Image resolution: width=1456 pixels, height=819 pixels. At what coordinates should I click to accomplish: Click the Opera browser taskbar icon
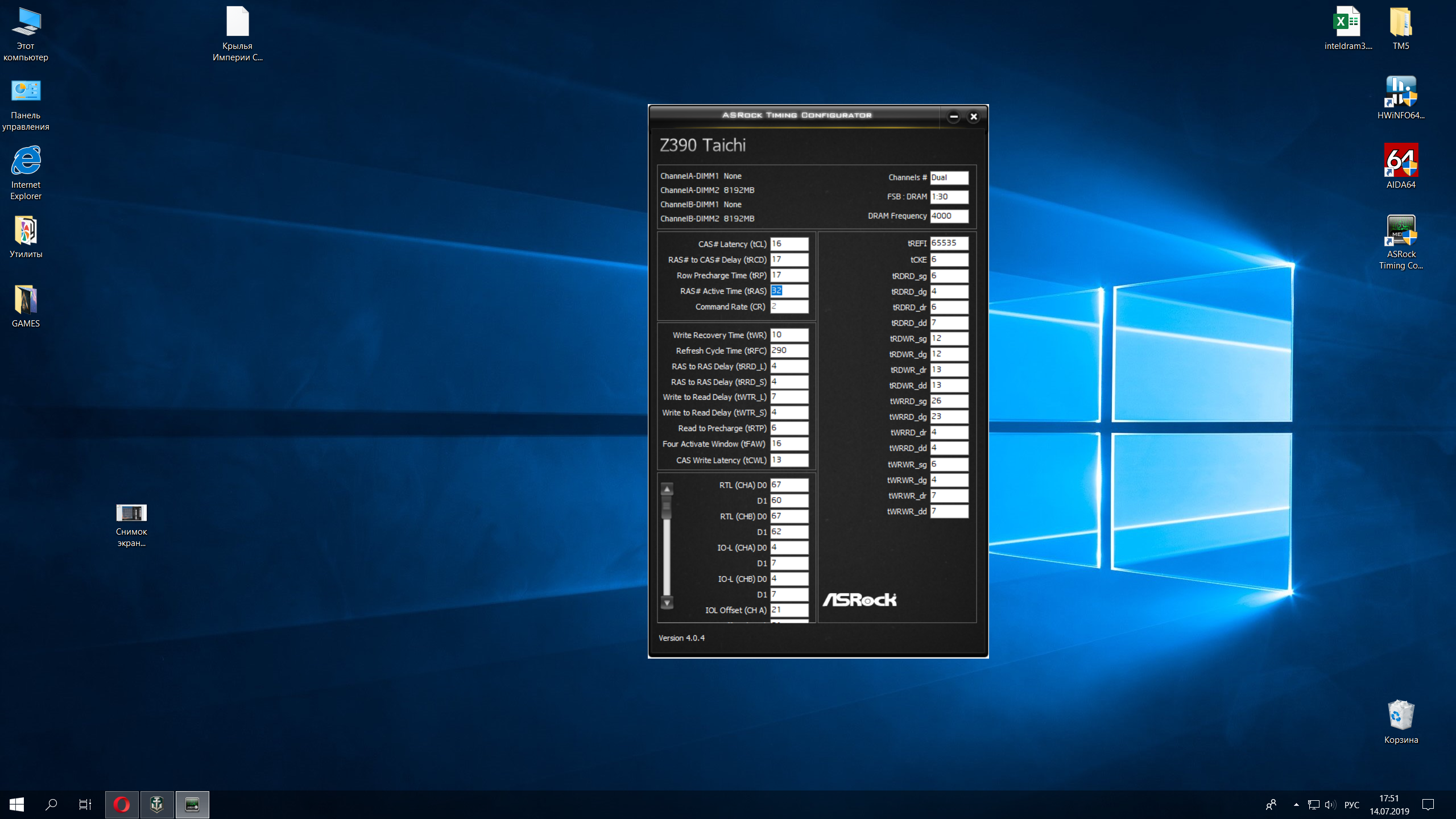point(122,804)
